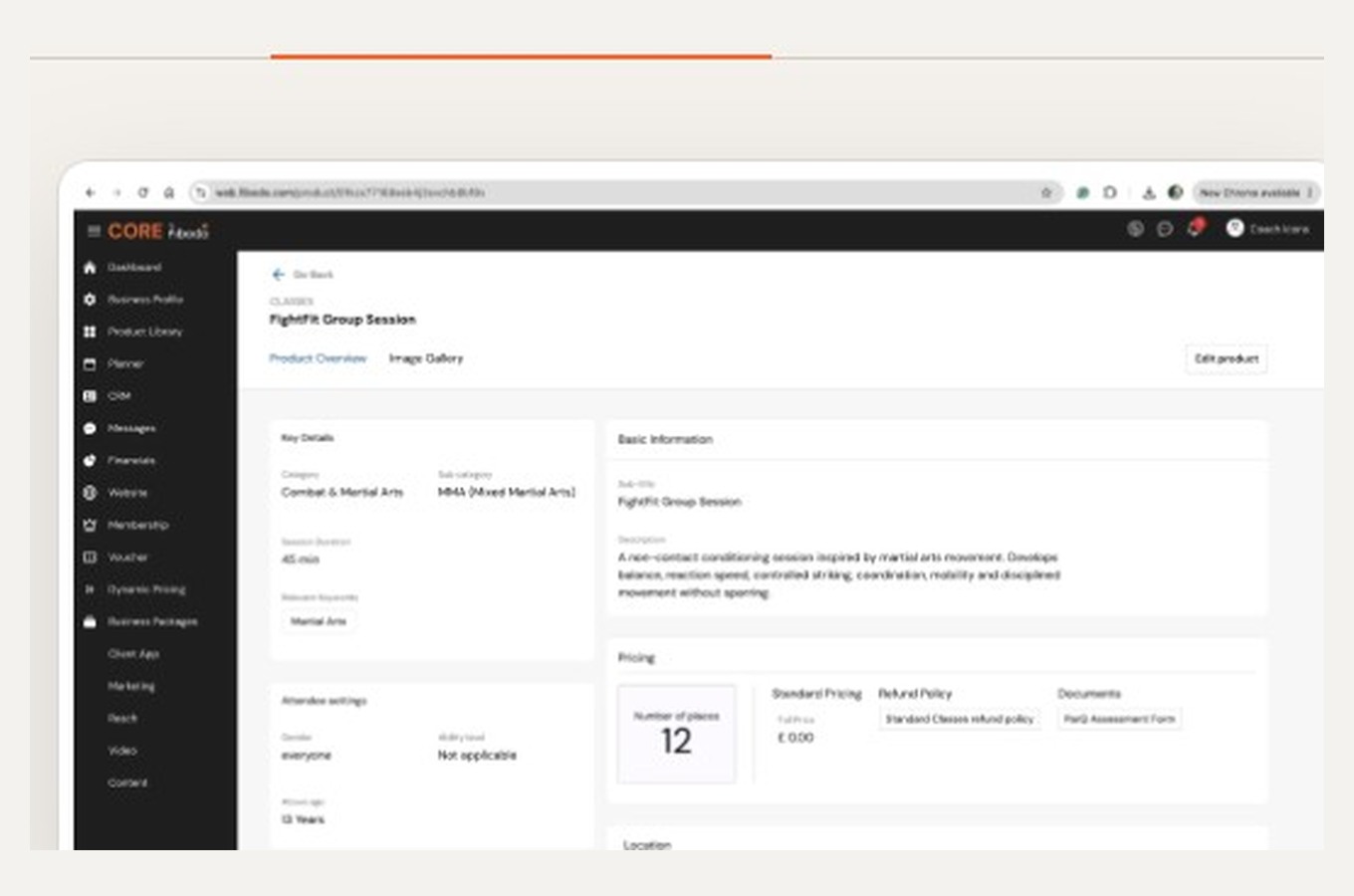Click the Go Back link
Viewport: 1354px width, 896px height.
click(x=303, y=275)
